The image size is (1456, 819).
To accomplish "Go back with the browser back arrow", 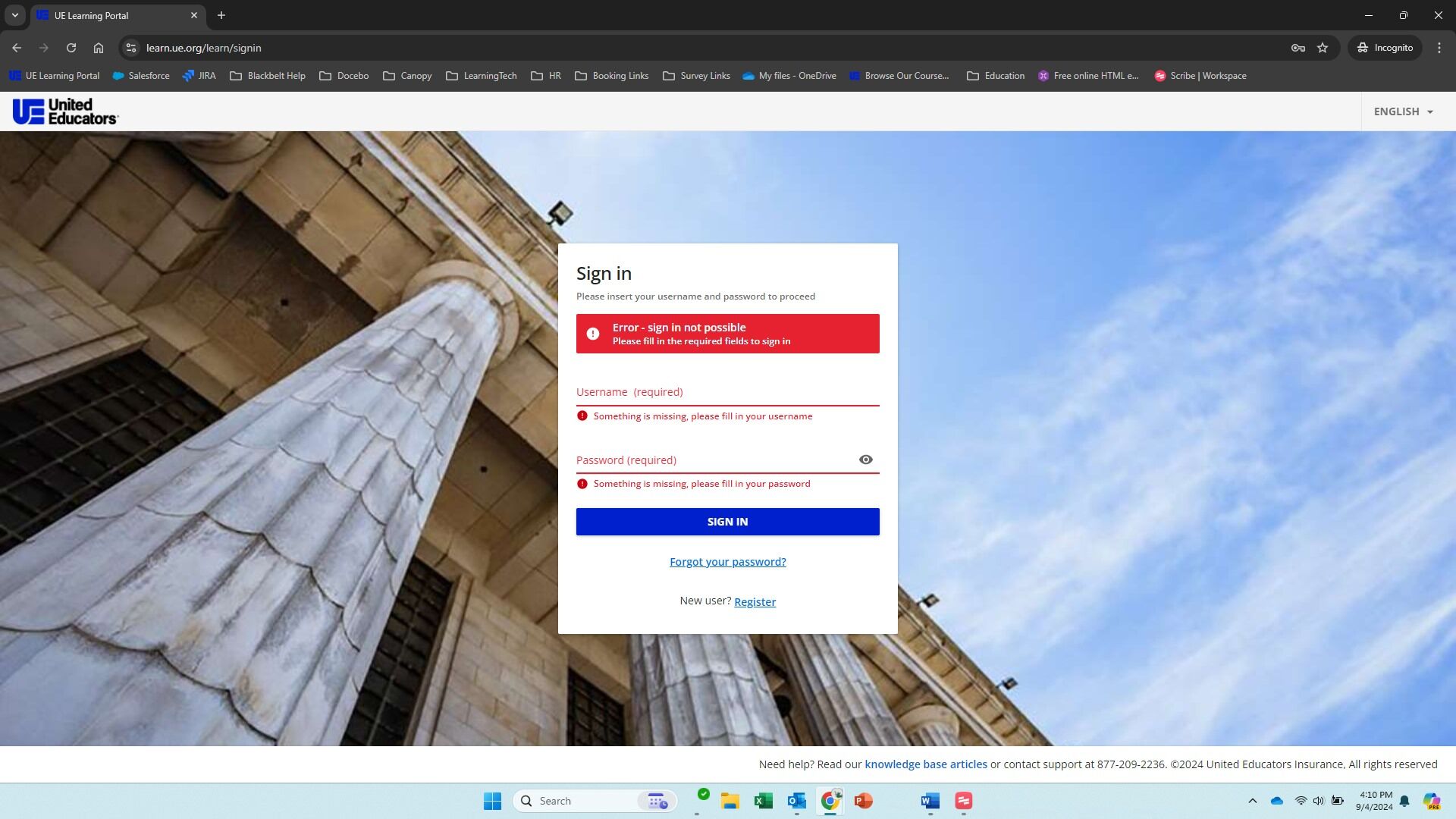I will (x=17, y=48).
